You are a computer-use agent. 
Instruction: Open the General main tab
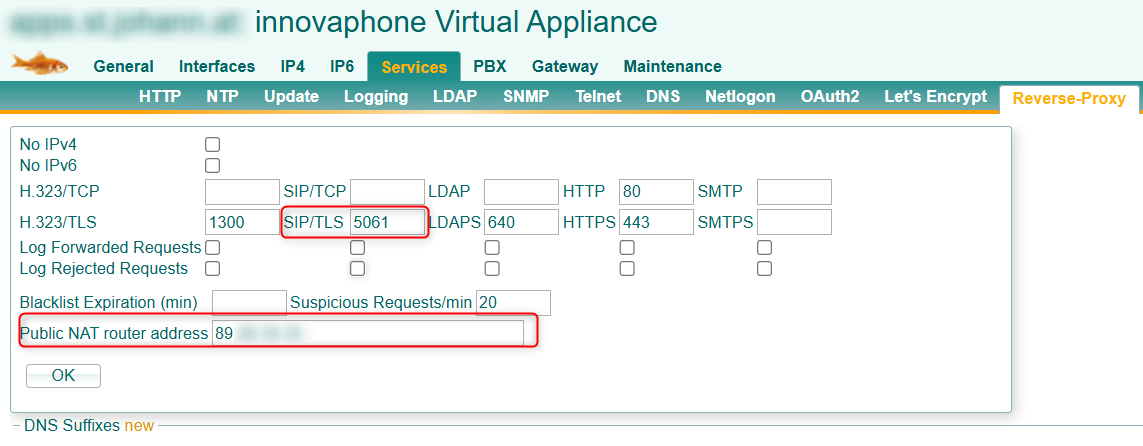(123, 67)
